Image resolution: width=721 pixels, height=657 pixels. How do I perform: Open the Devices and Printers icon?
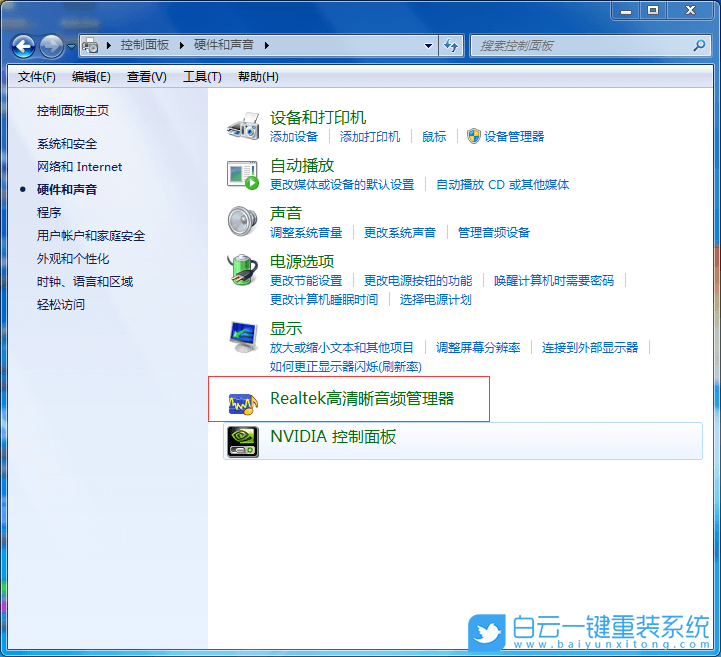click(x=243, y=126)
